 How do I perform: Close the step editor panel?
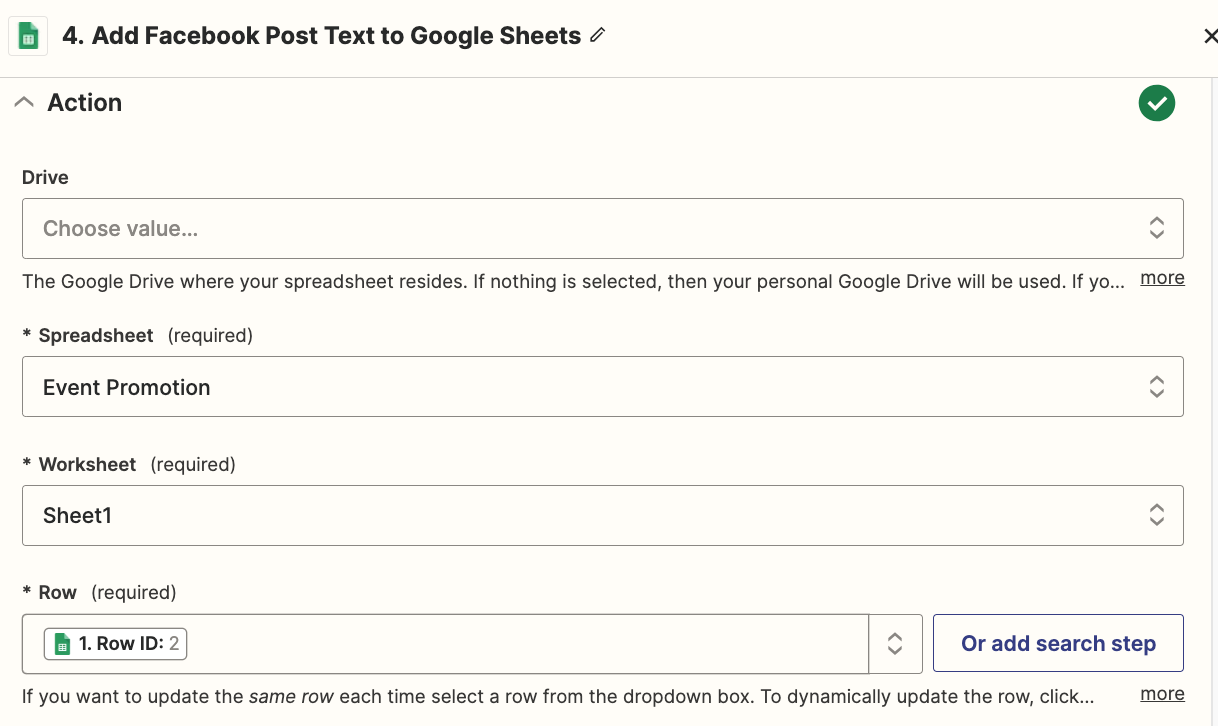pyautogui.click(x=1209, y=37)
